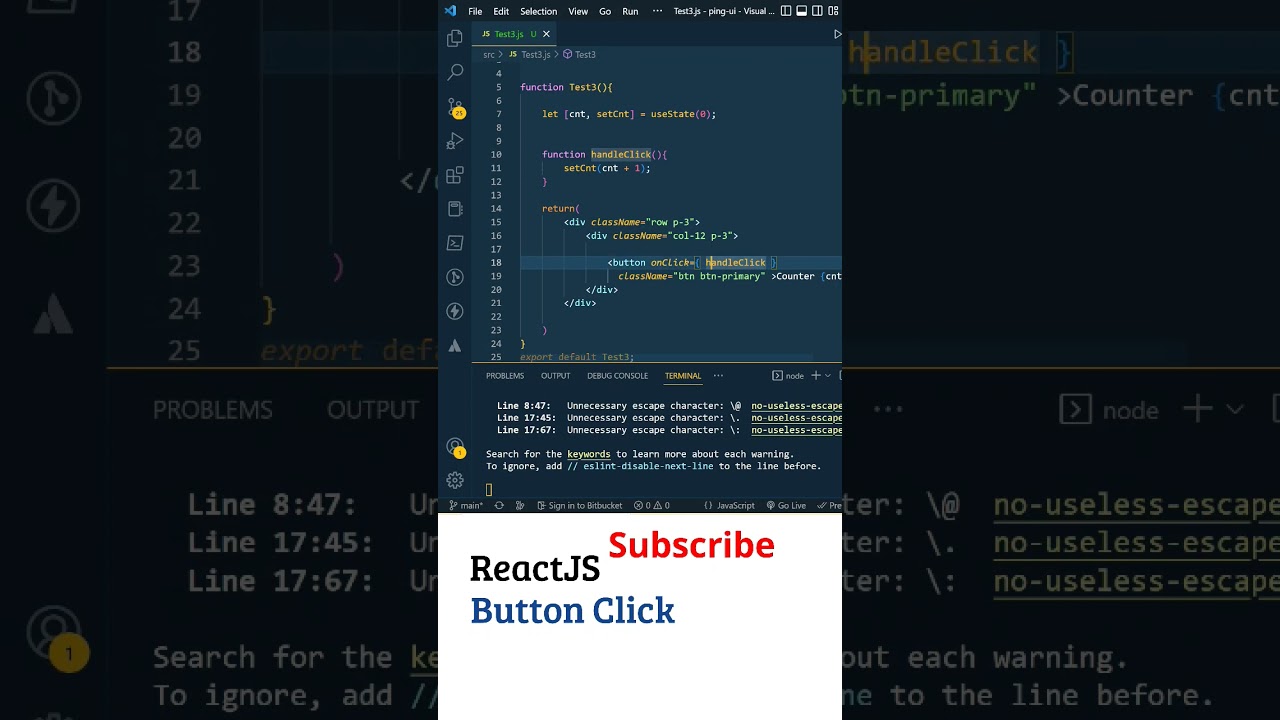Open the notebook icon in activity bar
Screen dimensions: 1280x720
(x=455, y=209)
